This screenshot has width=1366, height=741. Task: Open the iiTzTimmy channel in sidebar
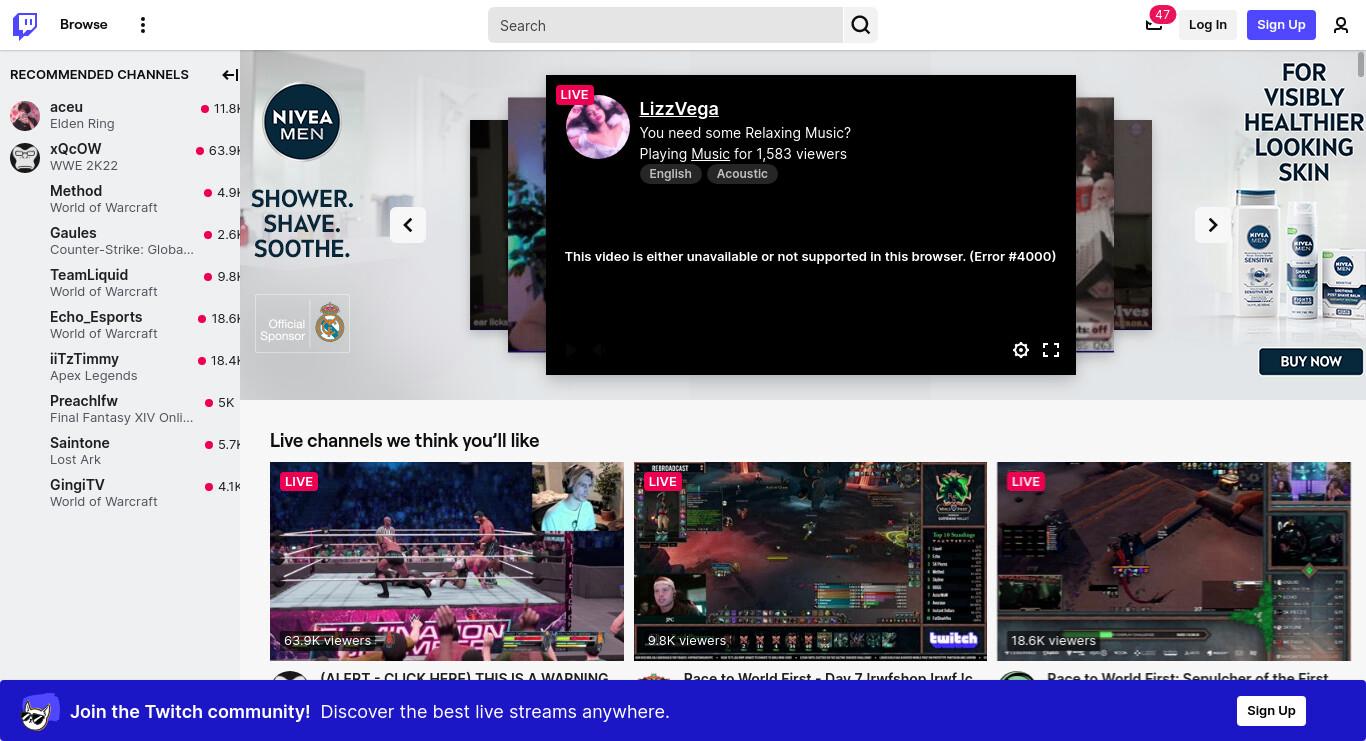click(x=120, y=367)
